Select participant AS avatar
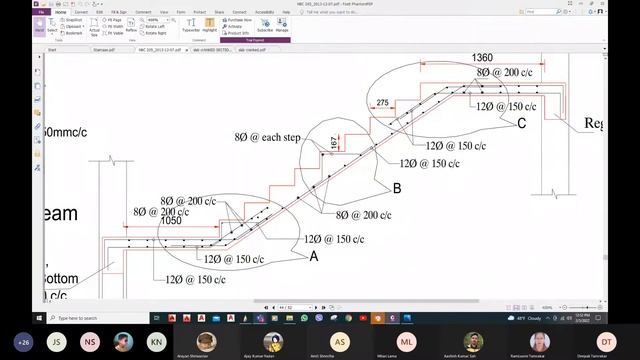Screen dimensions: 640x360 (340, 342)
